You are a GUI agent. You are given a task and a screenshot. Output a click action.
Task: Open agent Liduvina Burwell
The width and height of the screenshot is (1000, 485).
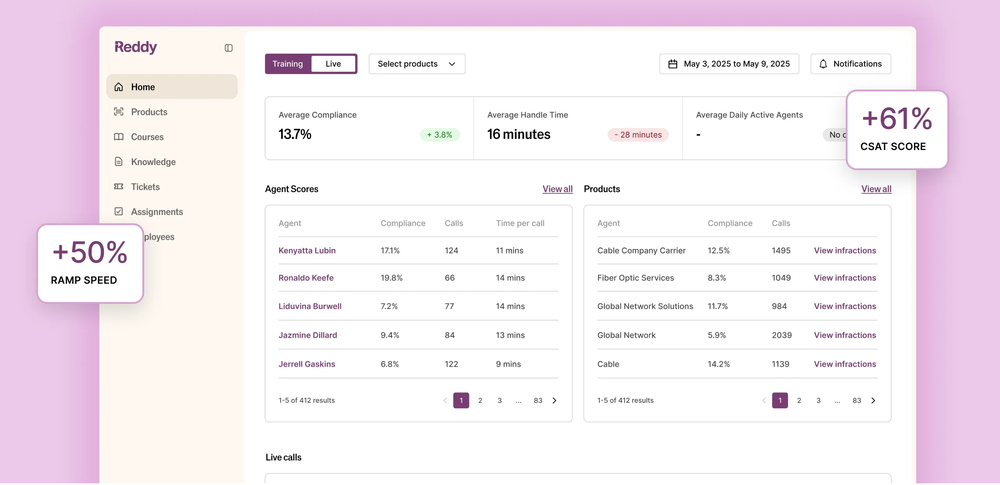[x=310, y=306]
